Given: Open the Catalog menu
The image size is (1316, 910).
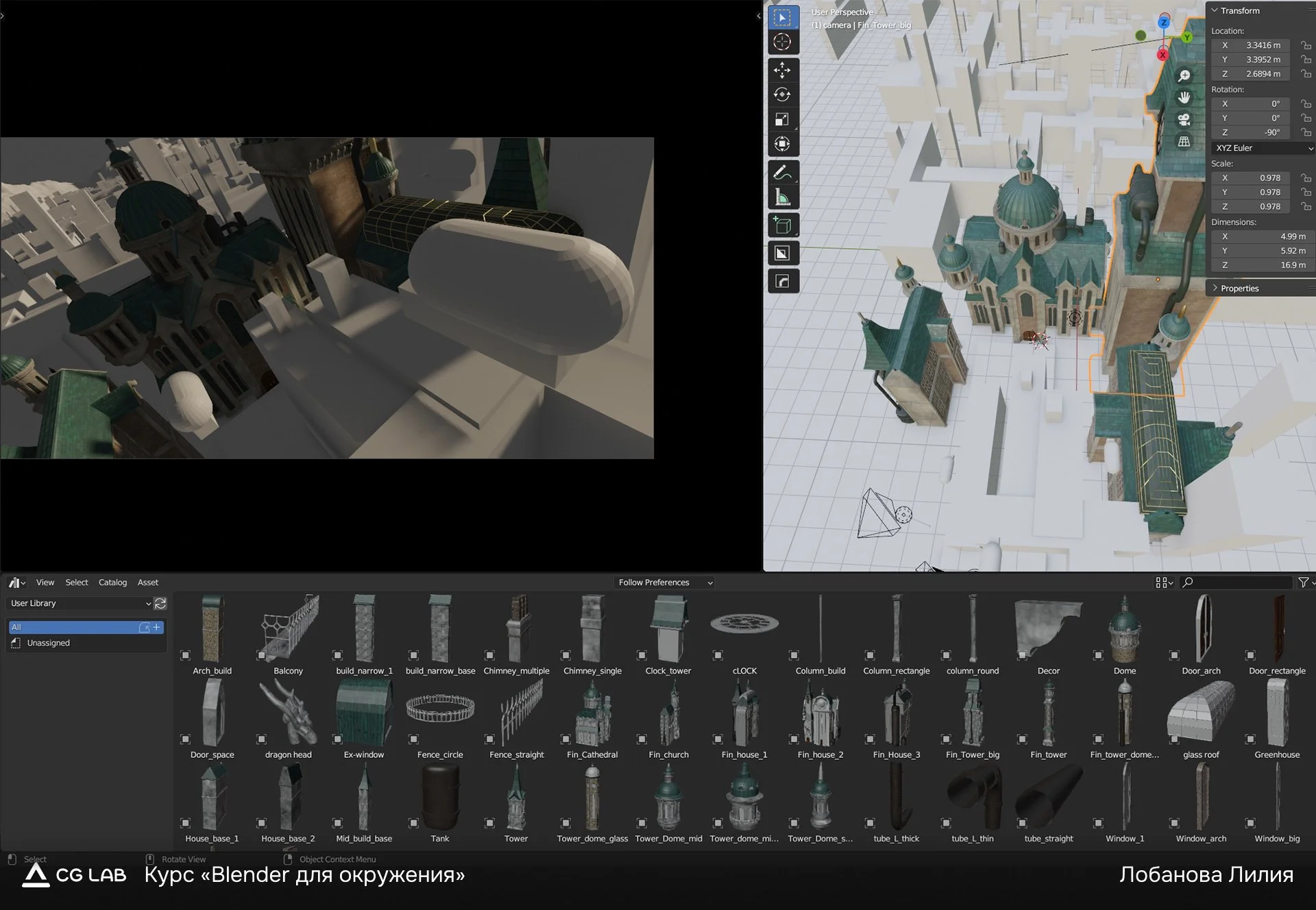Looking at the screenshot, I should 112,582.
